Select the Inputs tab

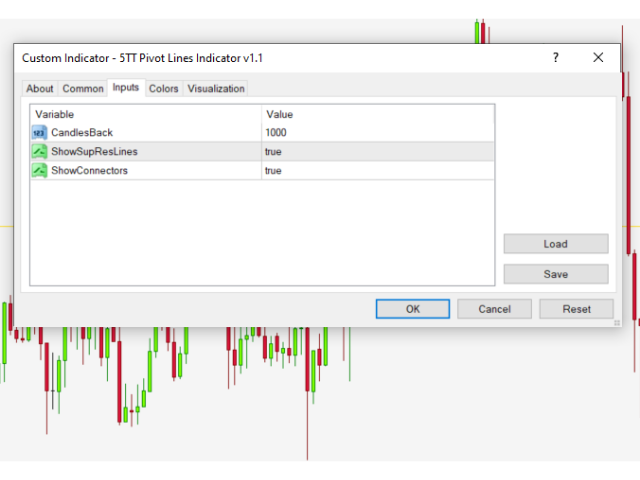[x=126, y=87]
